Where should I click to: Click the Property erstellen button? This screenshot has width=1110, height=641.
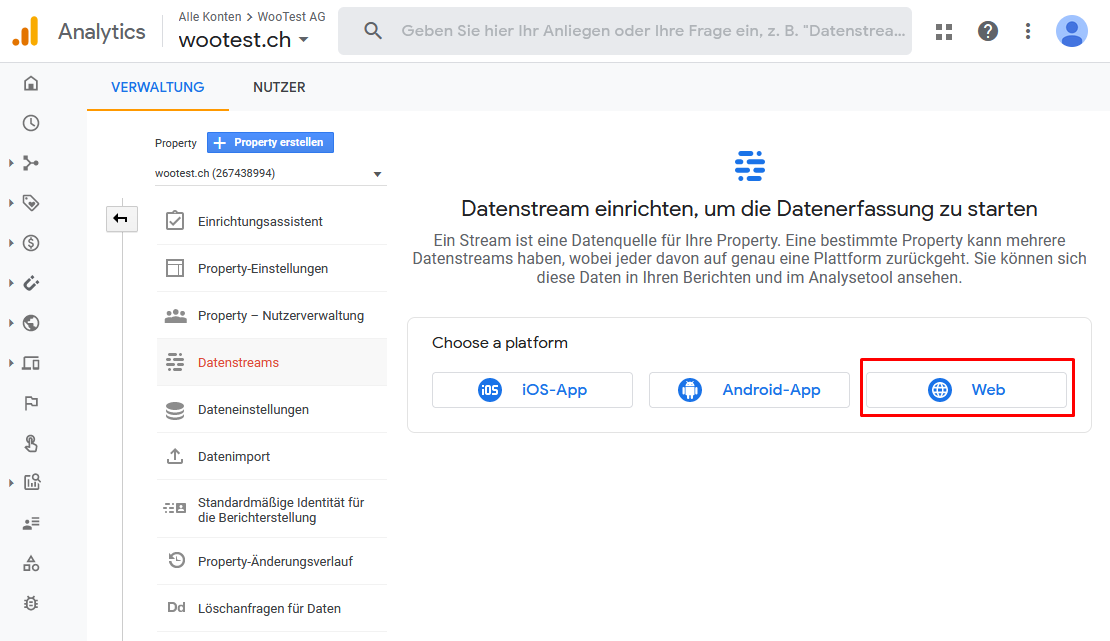(x=270, y=142)
